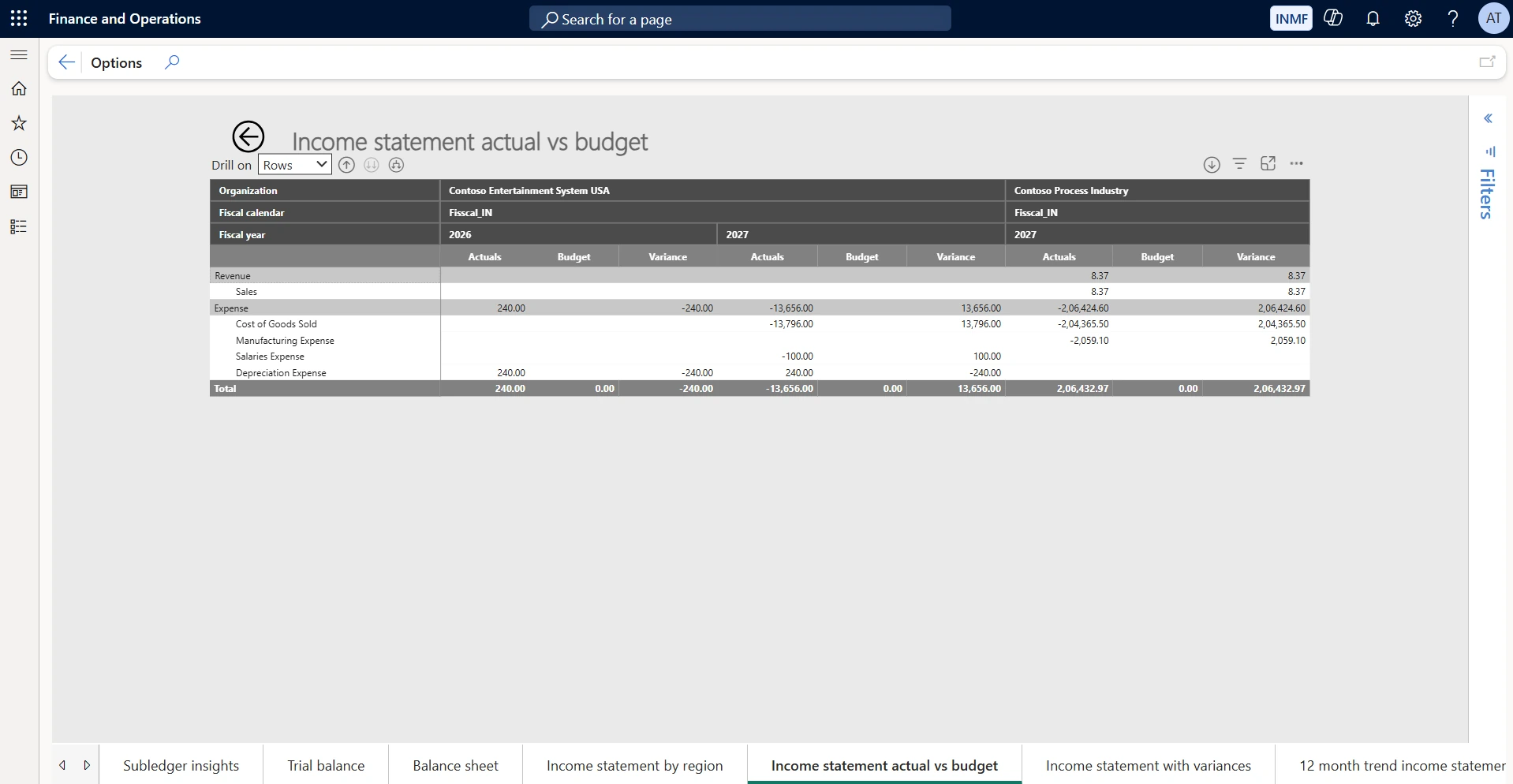
Task: Open Modules list icon in sidebar
Action: pyautogui.click(x=19, y=227)
